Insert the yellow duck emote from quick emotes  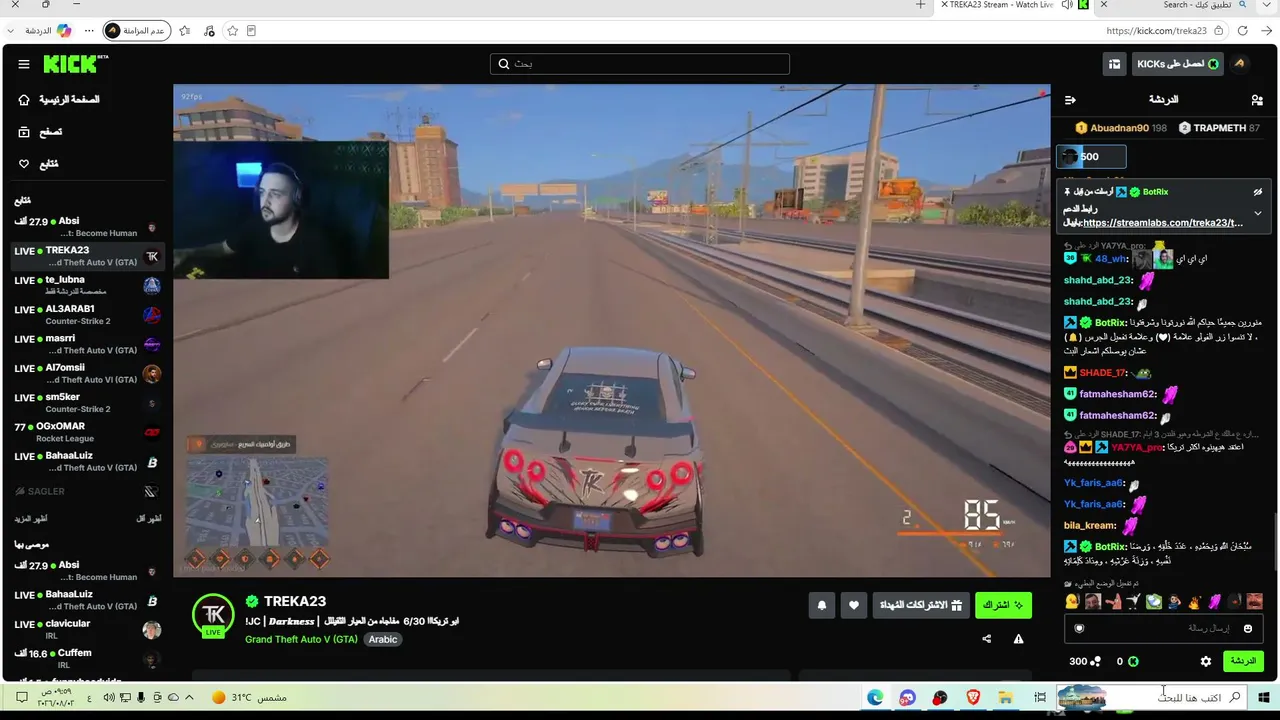click(1072, 601)
